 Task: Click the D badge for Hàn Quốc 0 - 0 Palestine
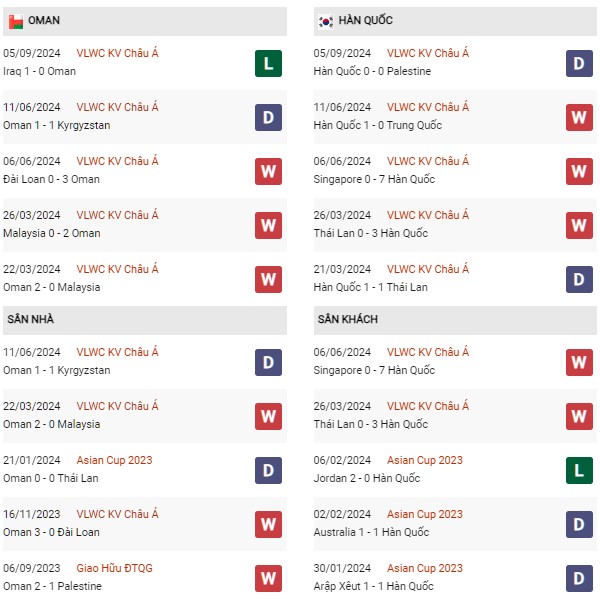click(x=580, y=63)
